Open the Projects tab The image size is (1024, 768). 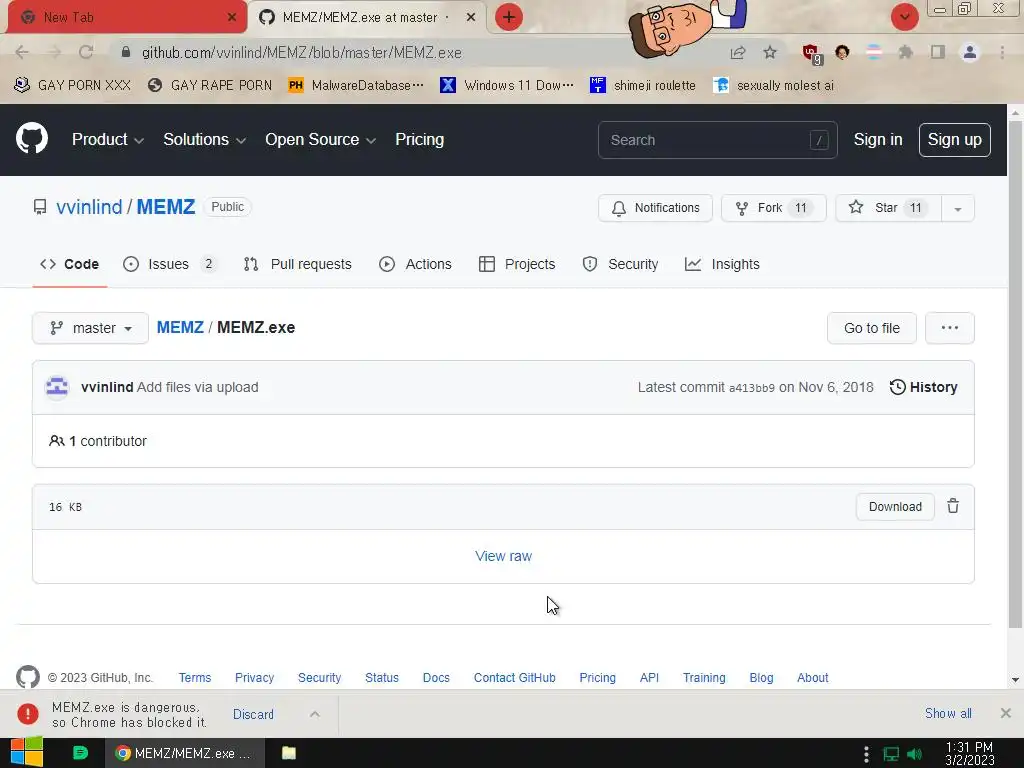(517, 264)
